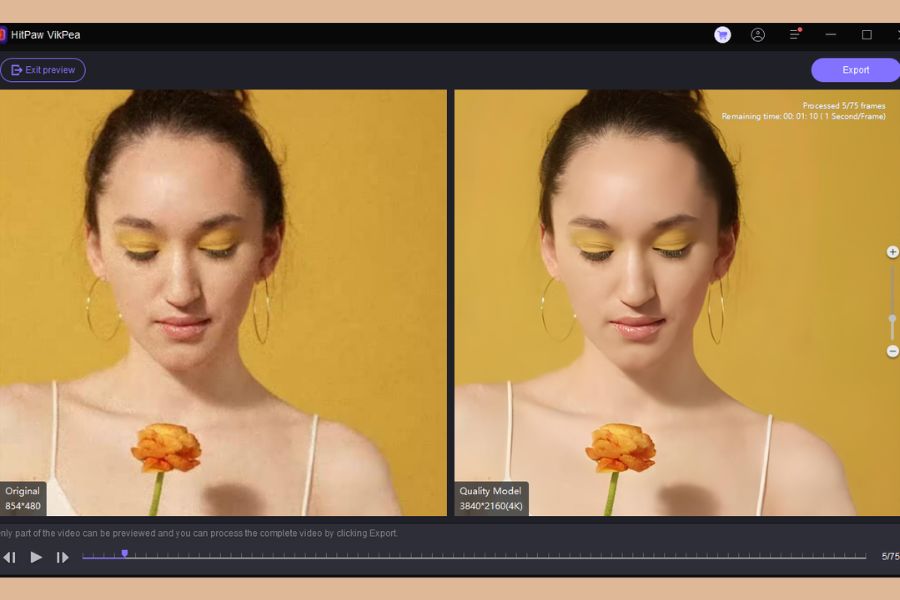
Task: Open the menu with the red notification badge
Action: 795,34
